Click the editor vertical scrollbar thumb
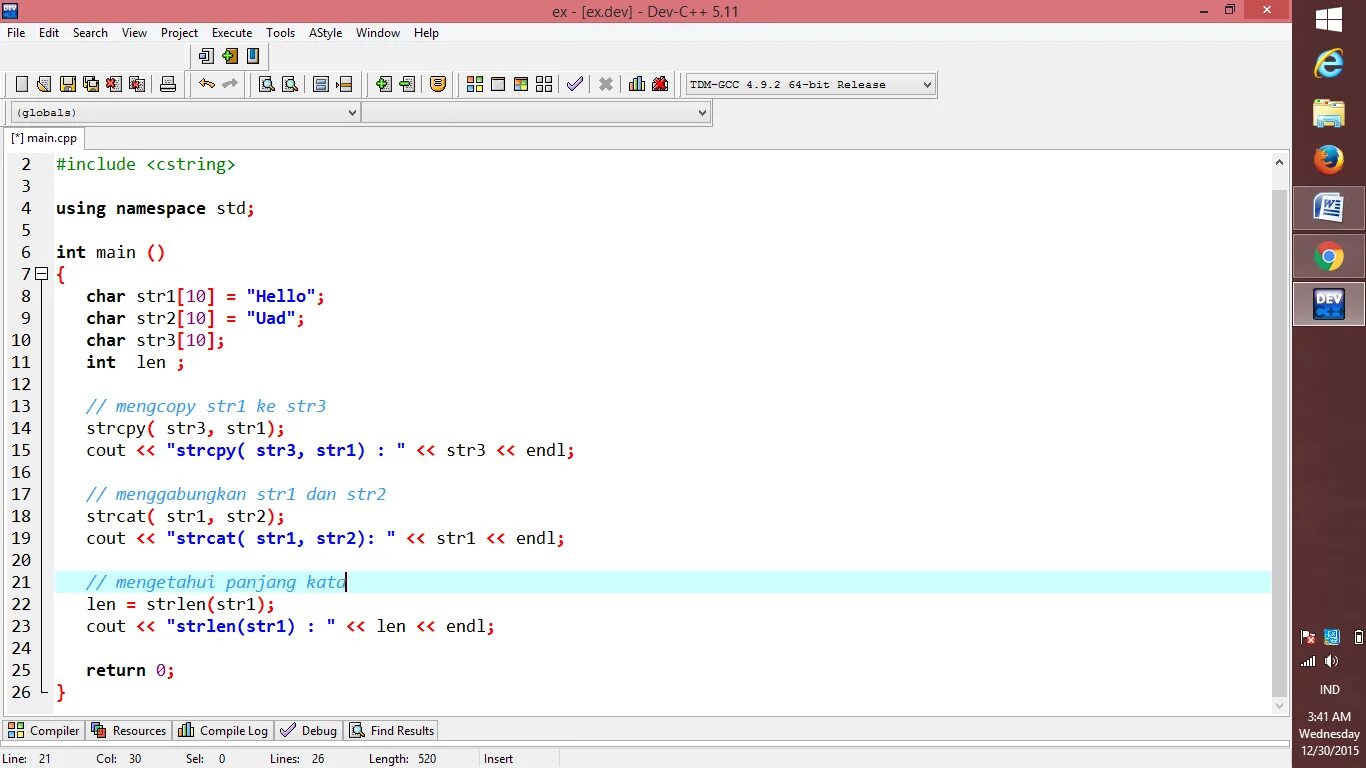 (1280, 441)
